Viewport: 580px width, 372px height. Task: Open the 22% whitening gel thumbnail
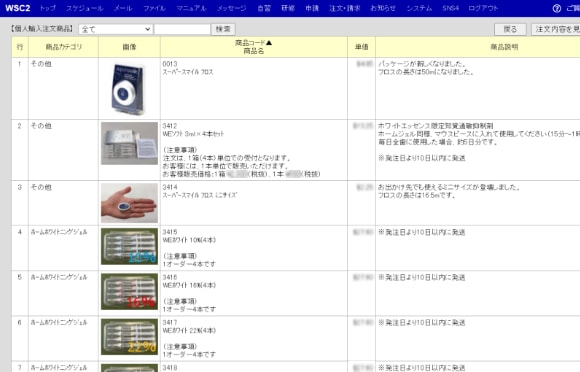(x=129, y=337)
